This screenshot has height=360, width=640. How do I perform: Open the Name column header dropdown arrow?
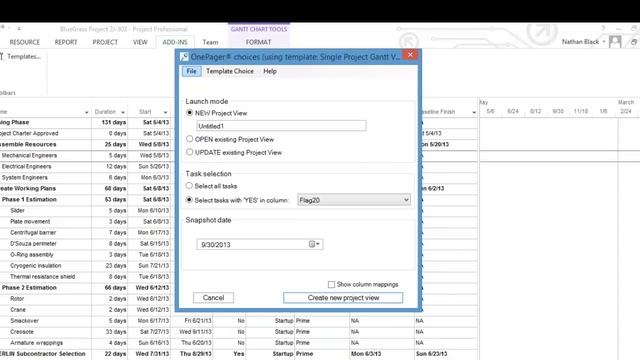[x=87, y=112]
